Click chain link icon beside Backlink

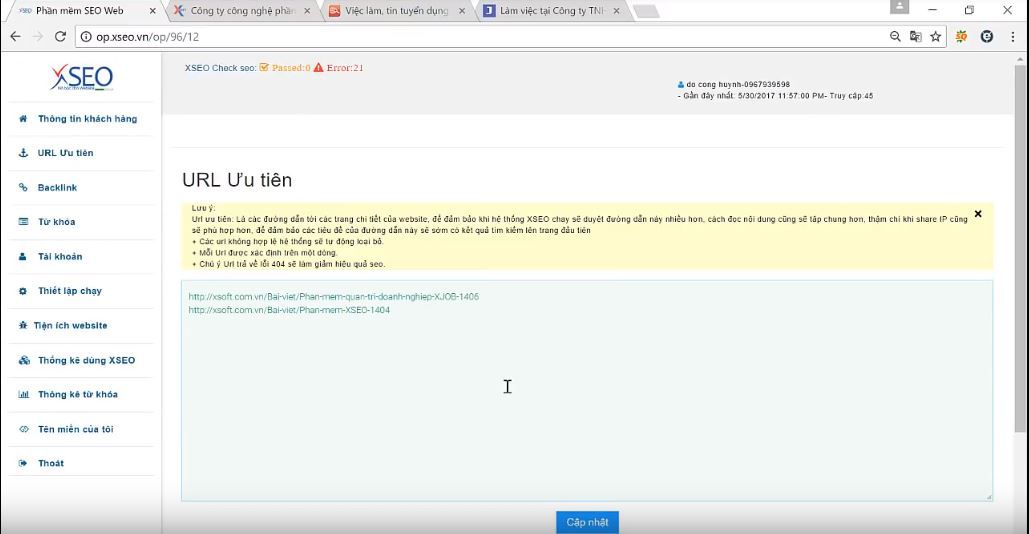click(x=23, y=188)
